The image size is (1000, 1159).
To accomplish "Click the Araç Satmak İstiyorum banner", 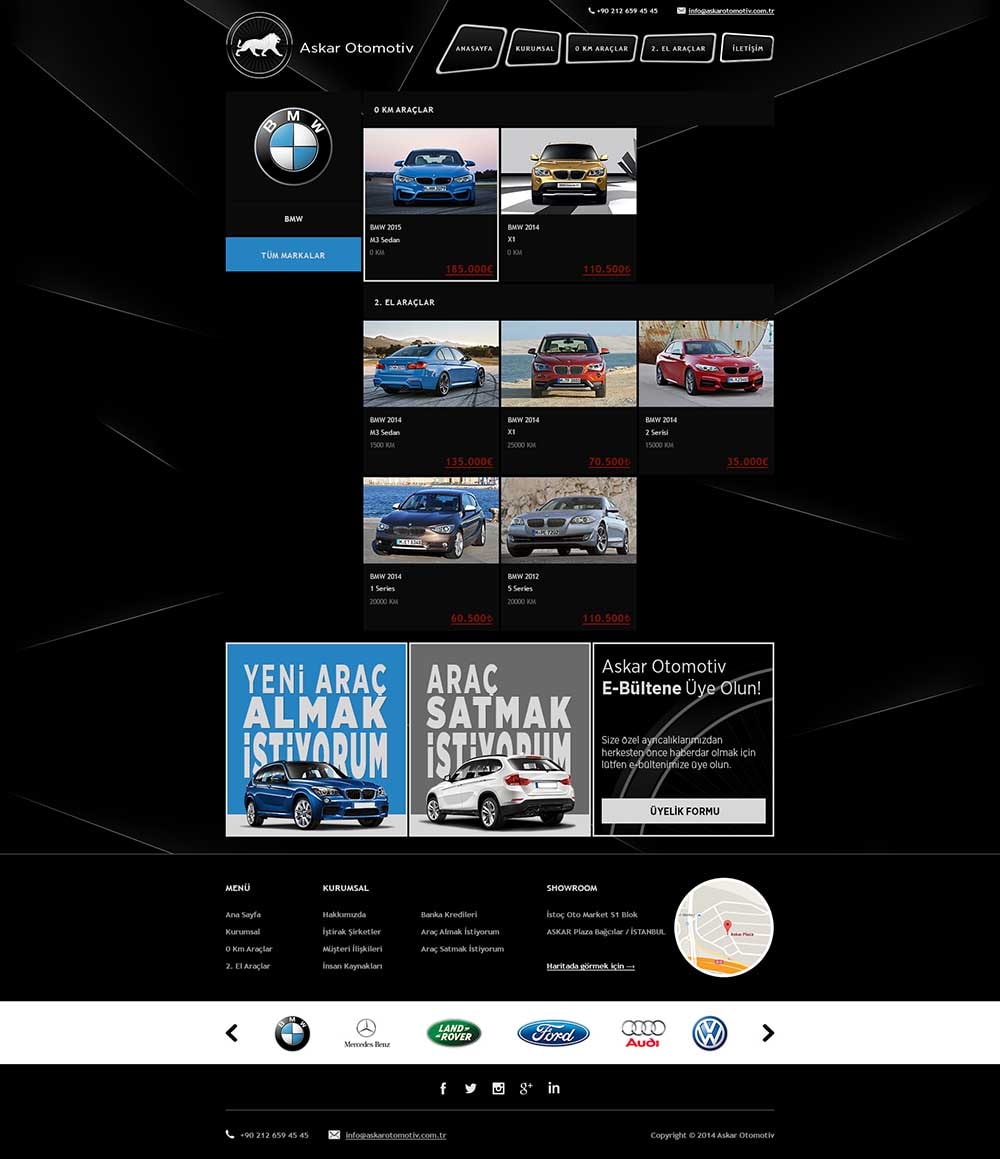I will click(500, 739).
